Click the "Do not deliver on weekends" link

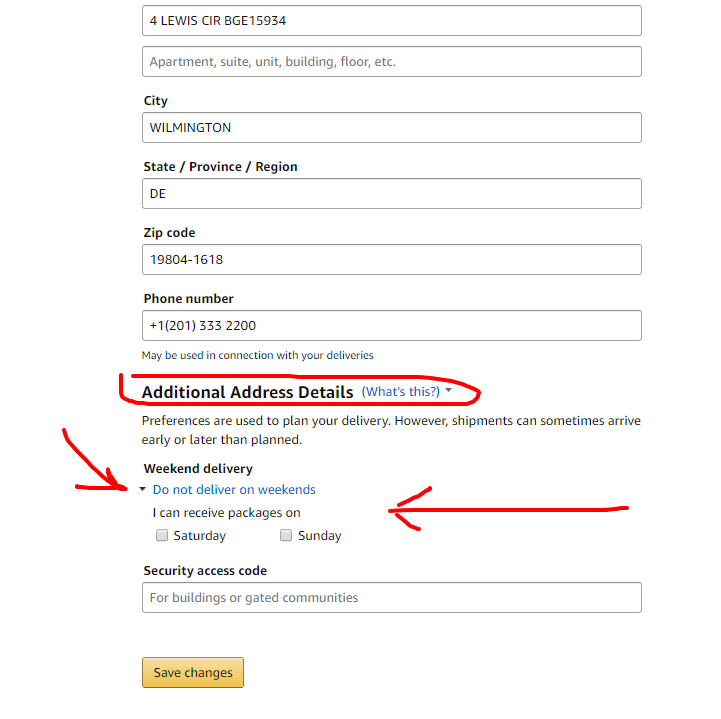pyautogui.click(x=234, y=490)
